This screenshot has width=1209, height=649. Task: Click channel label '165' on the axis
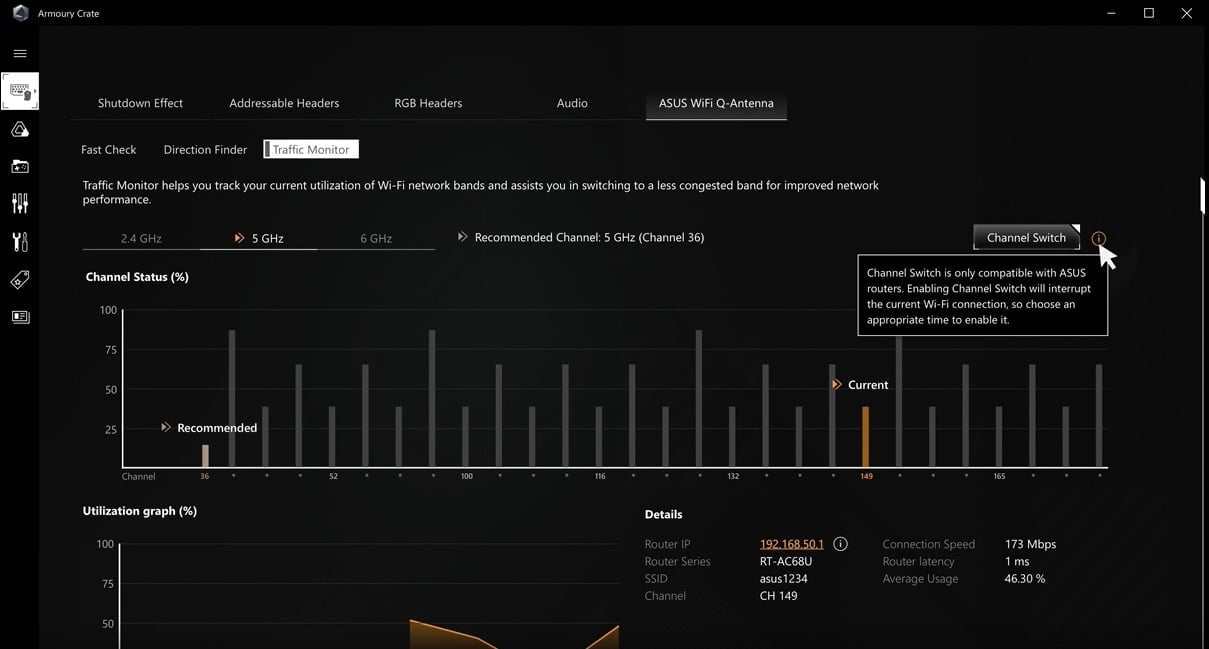pos(999,476)
